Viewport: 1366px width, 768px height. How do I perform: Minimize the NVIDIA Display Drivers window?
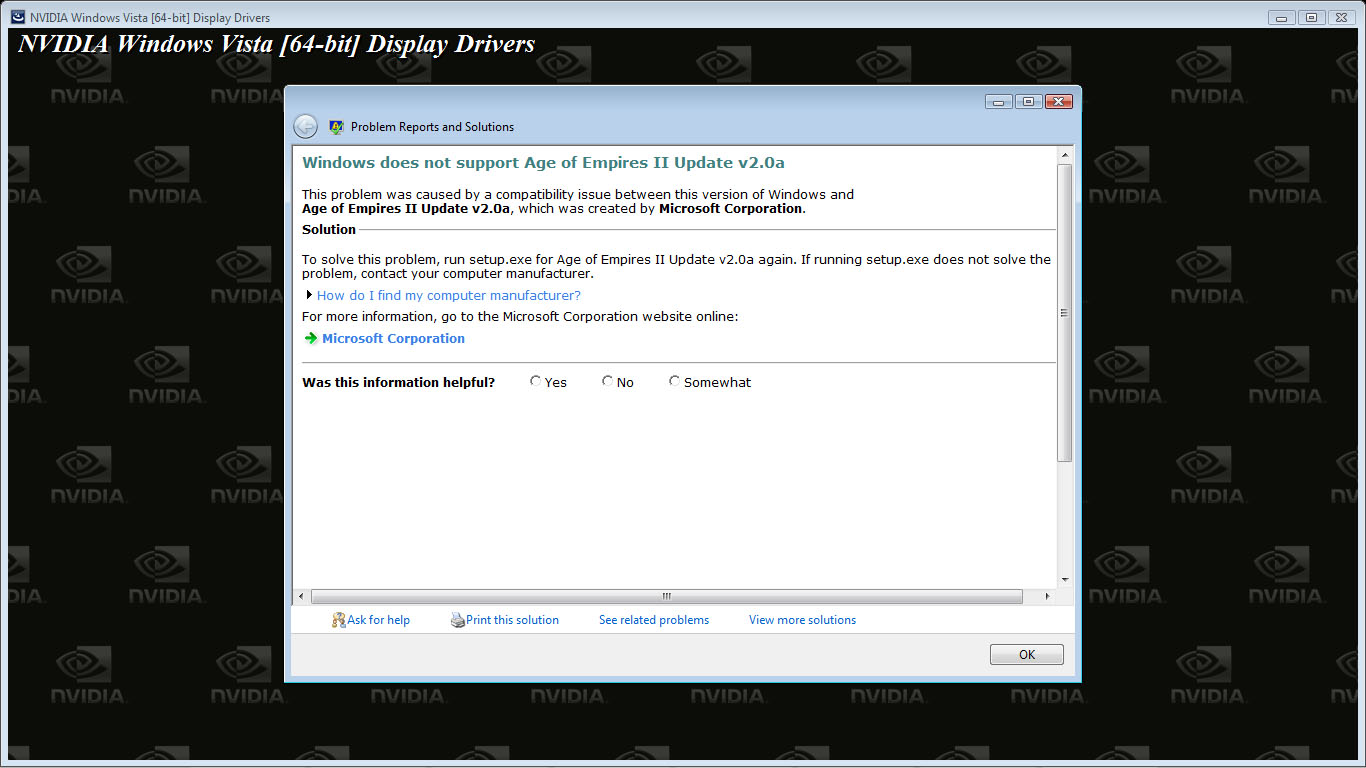pos(1282,17)
